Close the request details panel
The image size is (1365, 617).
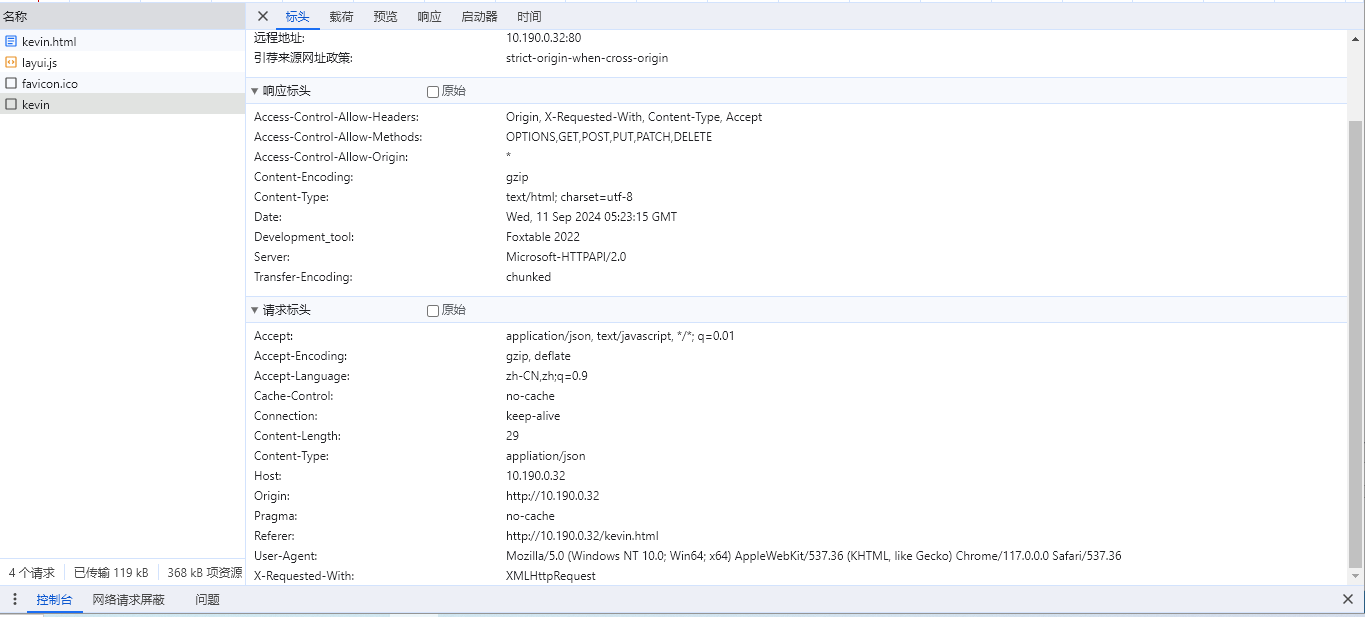[263, 16]
